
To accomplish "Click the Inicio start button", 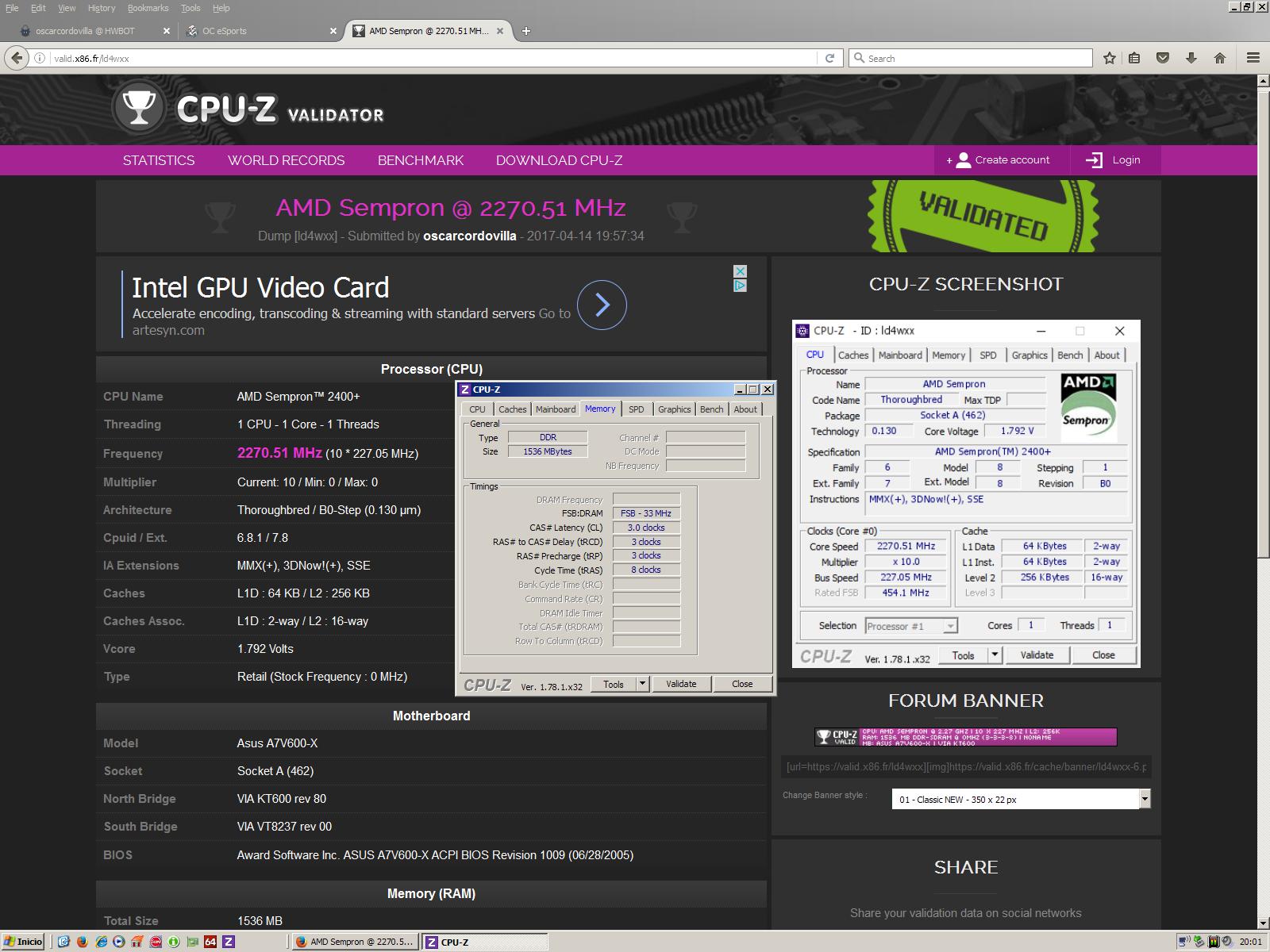I will click(24, 942).
